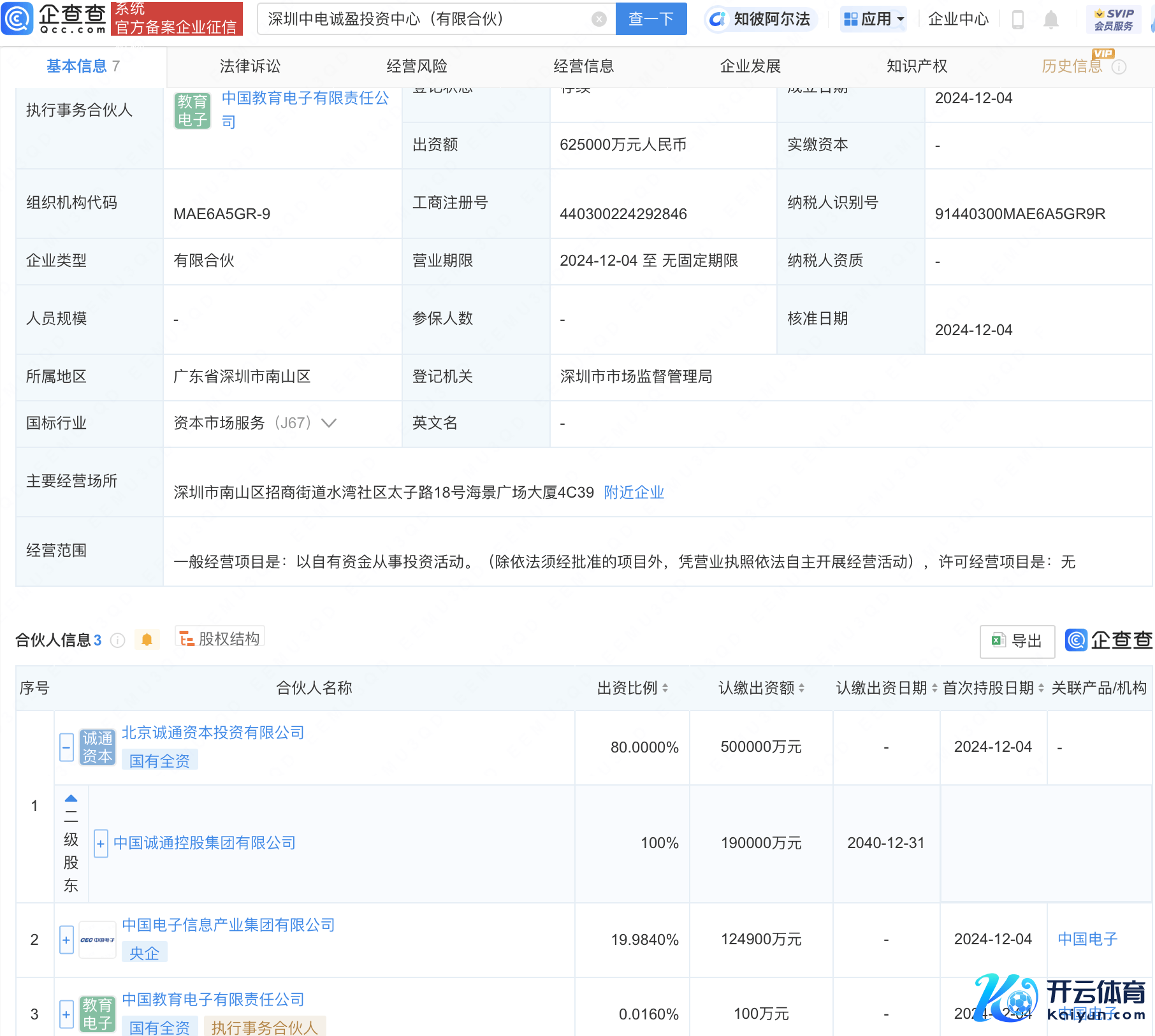Open the 应用 dropdown menu
Image resolution: width=1155 pixels, height=1036 pixels.
point(873,19)
